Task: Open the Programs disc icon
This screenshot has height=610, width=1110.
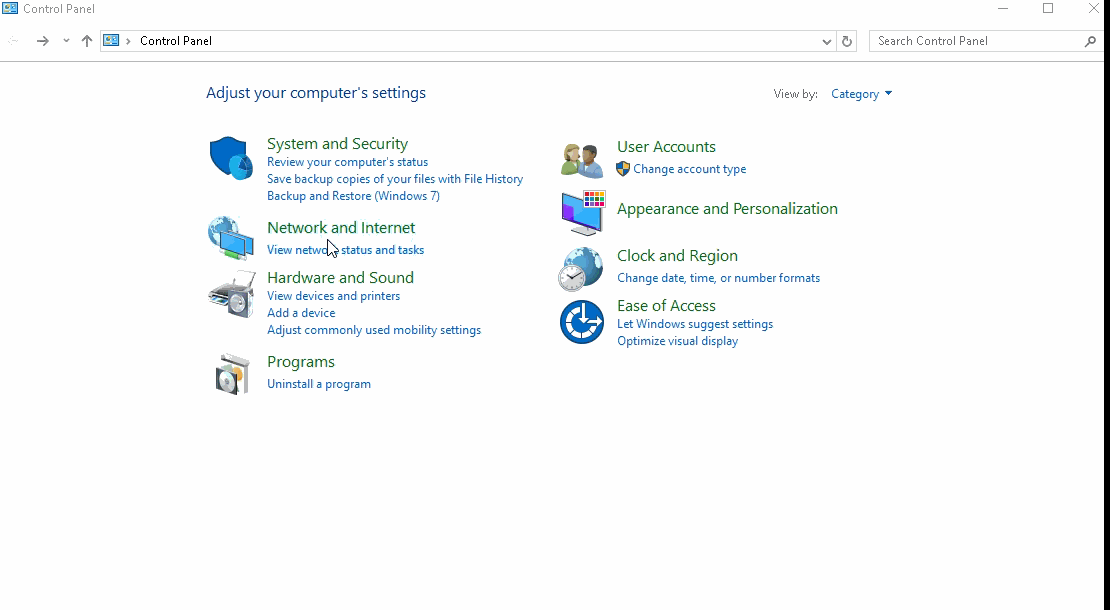Action: coord(232,374)
